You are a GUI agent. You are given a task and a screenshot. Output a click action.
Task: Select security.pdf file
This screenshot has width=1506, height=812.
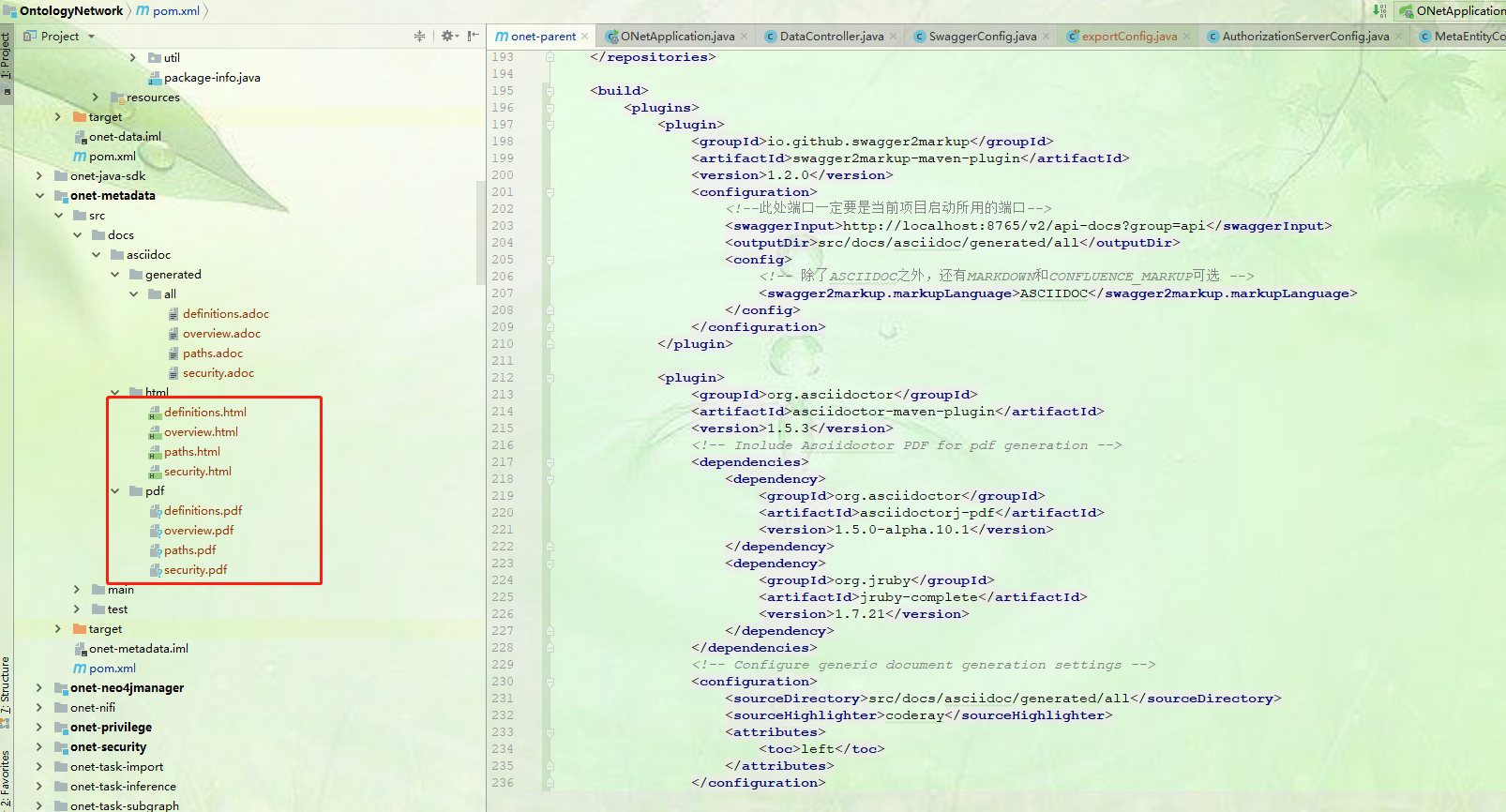click(195, 570)
